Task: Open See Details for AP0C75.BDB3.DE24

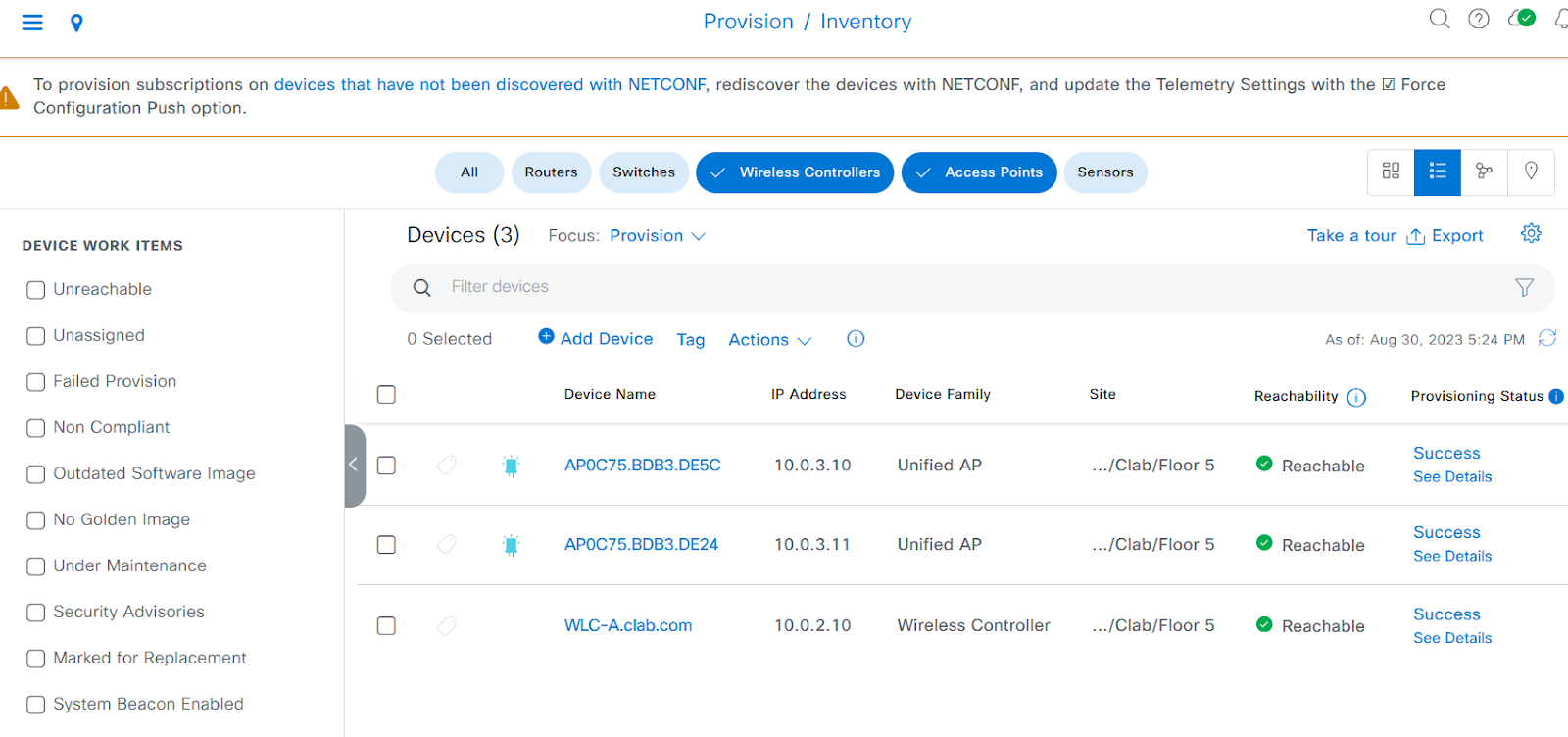Action: (1452, 556)
